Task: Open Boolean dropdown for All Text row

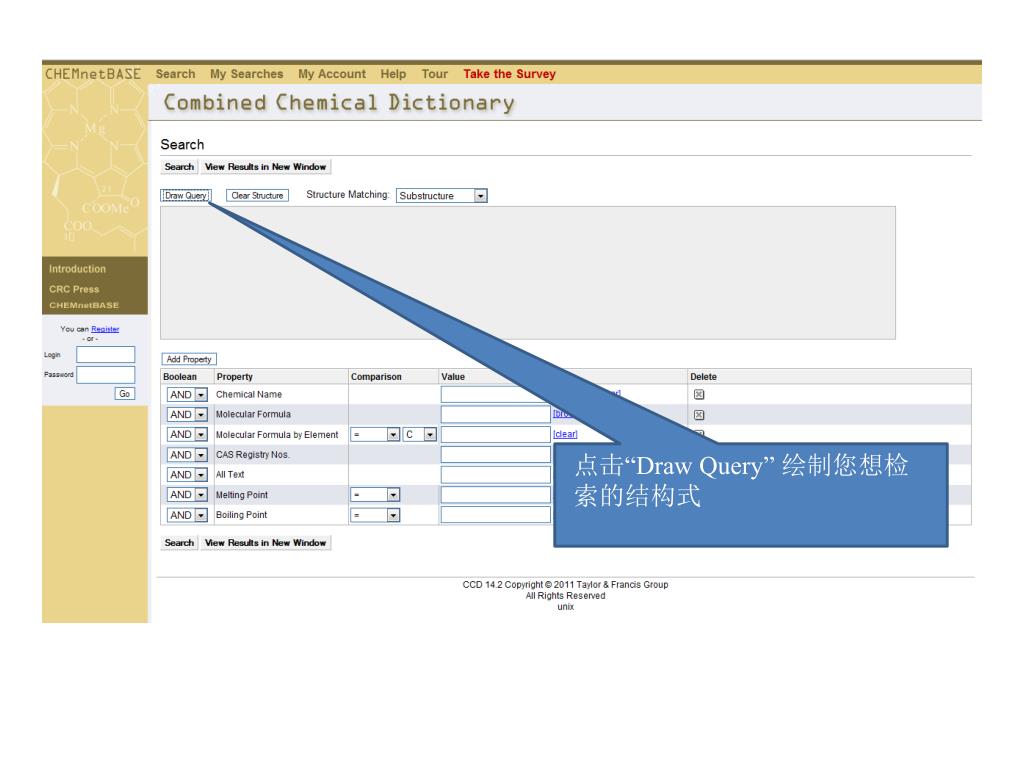Action: 187,475
